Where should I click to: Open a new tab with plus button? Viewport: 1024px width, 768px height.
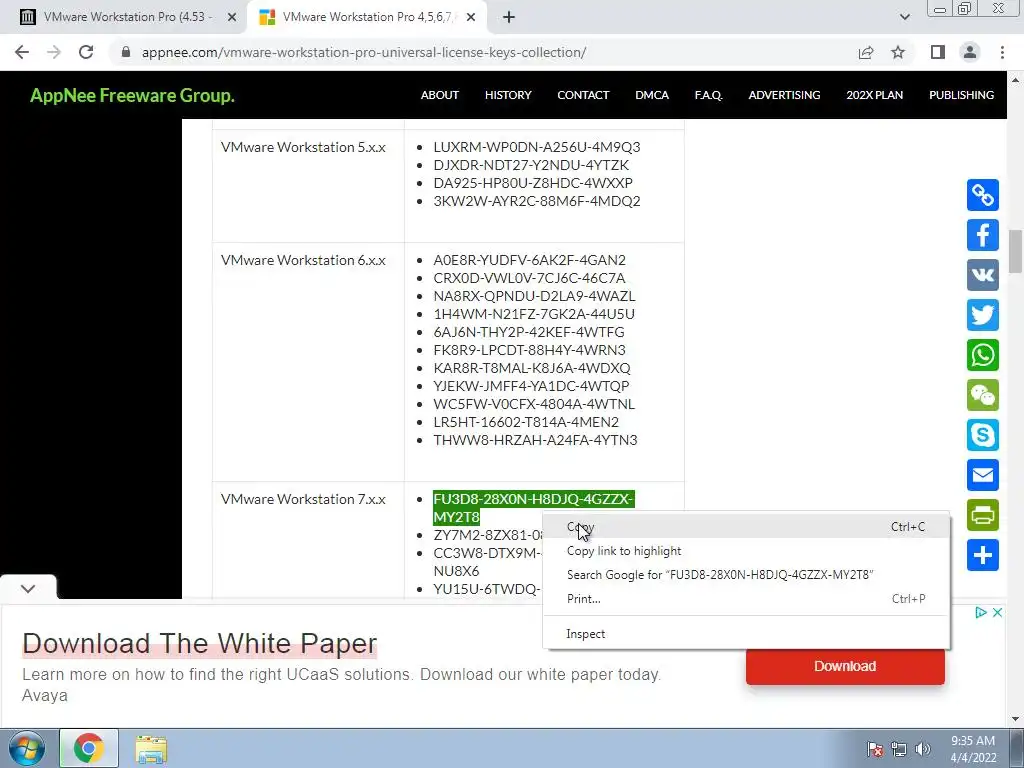click(x=509, y=17)
